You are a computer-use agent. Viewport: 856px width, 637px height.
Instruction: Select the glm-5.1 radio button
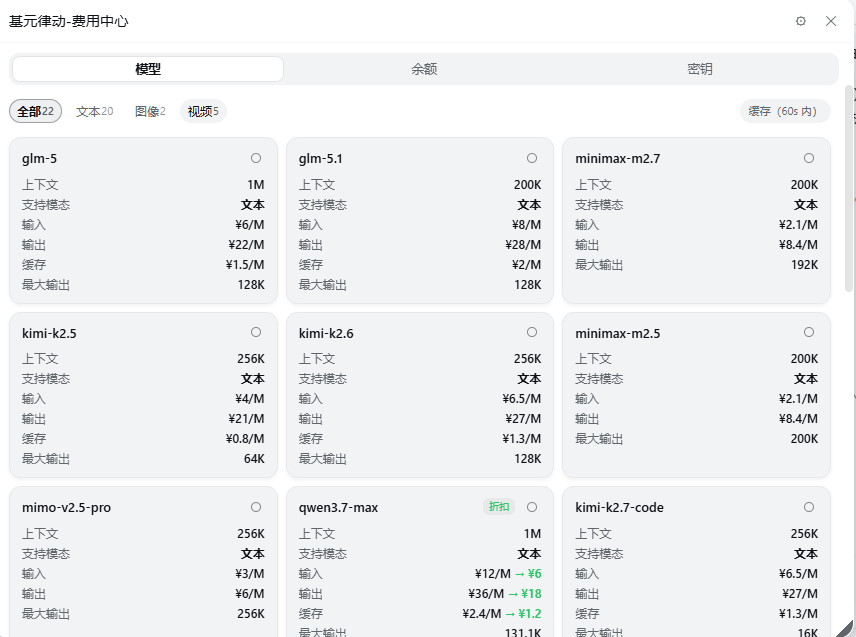(532, 158)
